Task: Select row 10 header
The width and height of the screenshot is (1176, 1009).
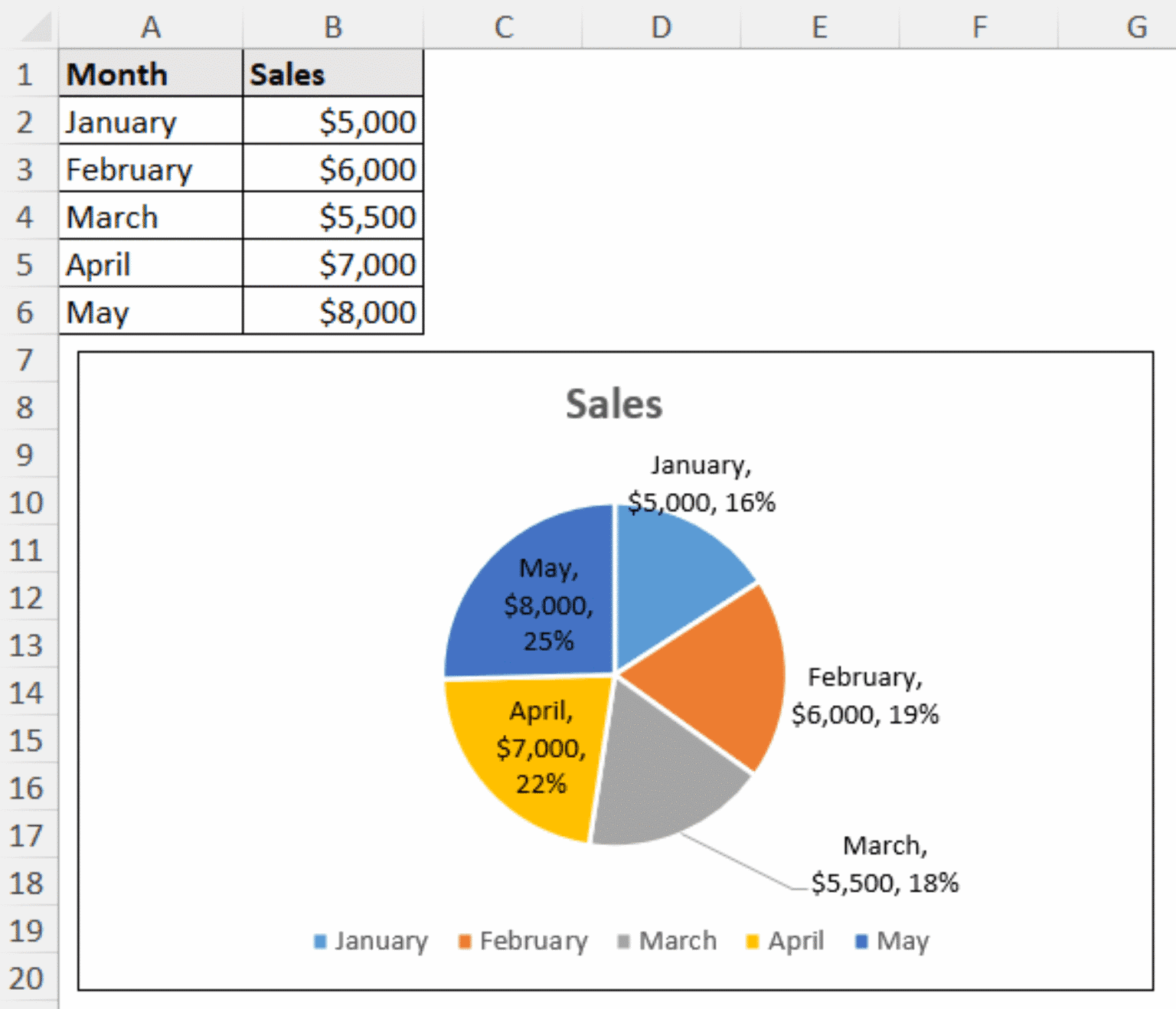Action: click(x=28, y=502)
